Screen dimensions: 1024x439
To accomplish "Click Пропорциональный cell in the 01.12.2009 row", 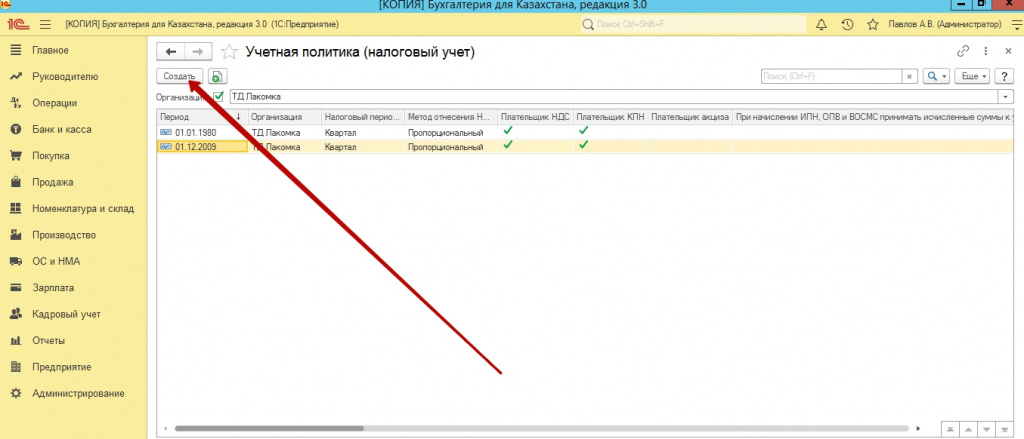I will (451, 146).
